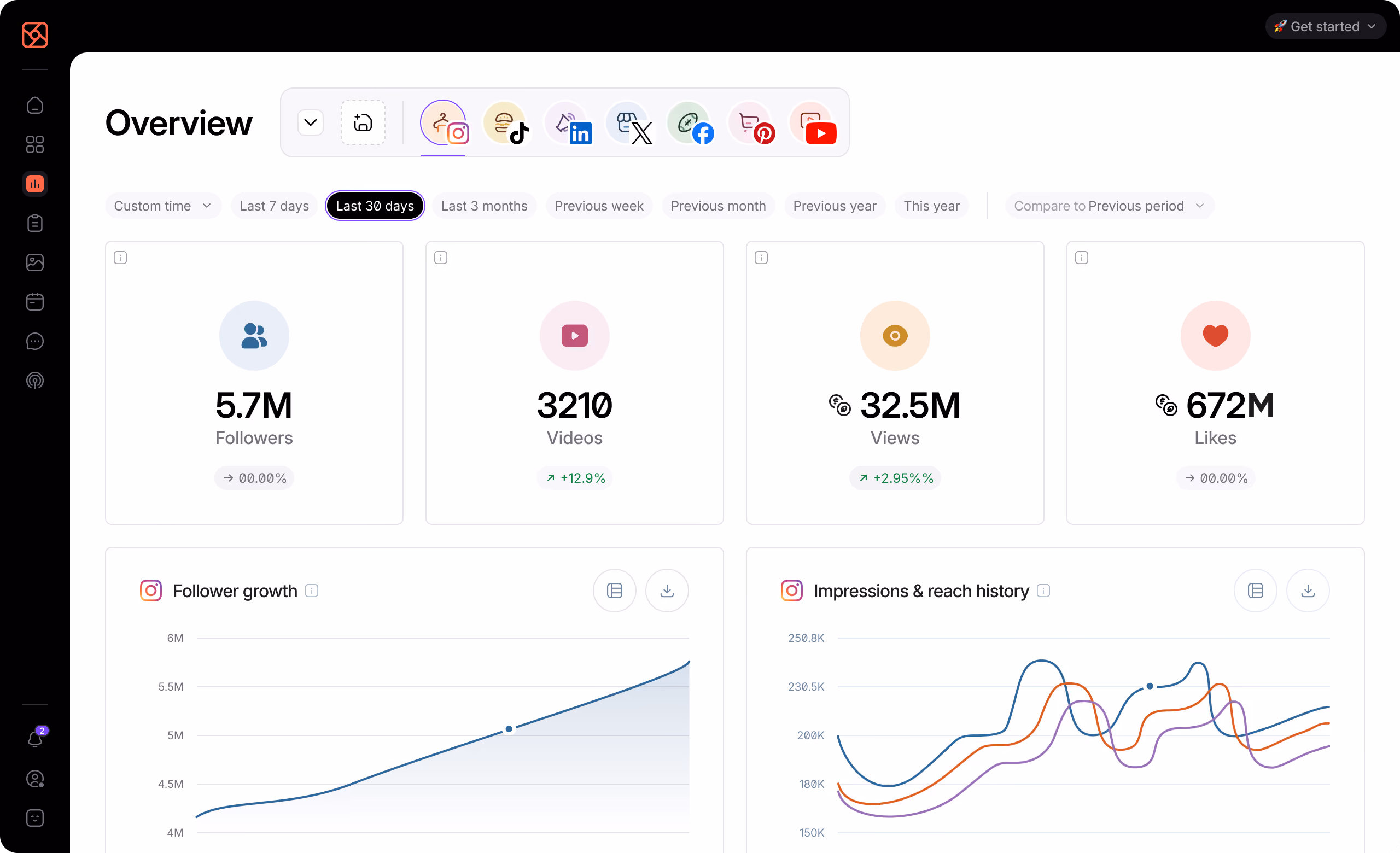The height and width of the screenshot is (853, 1400).
Task: Open the Custom time dropdown
Action: 163,206
